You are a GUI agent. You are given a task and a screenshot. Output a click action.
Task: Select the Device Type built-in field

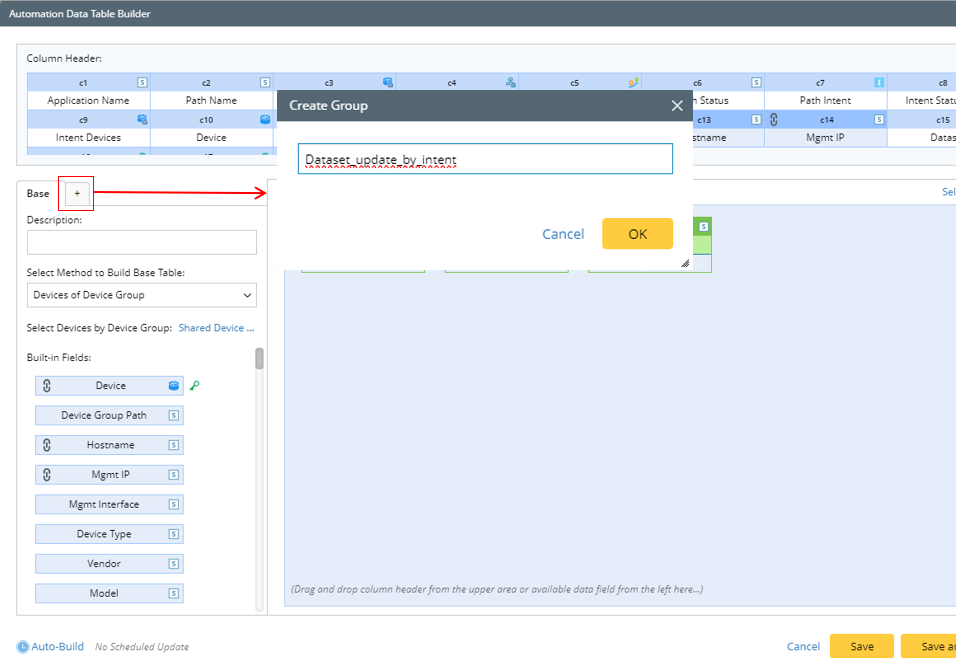(x=109, y=534)
